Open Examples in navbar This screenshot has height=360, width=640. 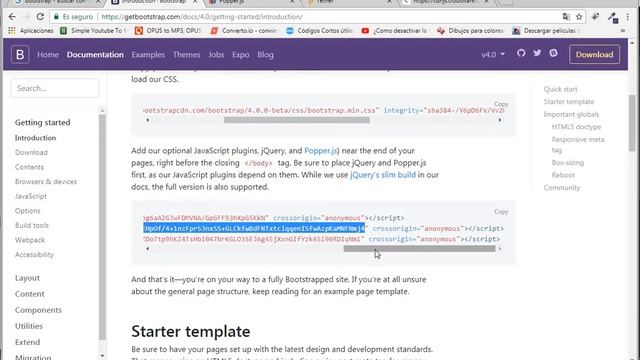[148, 55]
